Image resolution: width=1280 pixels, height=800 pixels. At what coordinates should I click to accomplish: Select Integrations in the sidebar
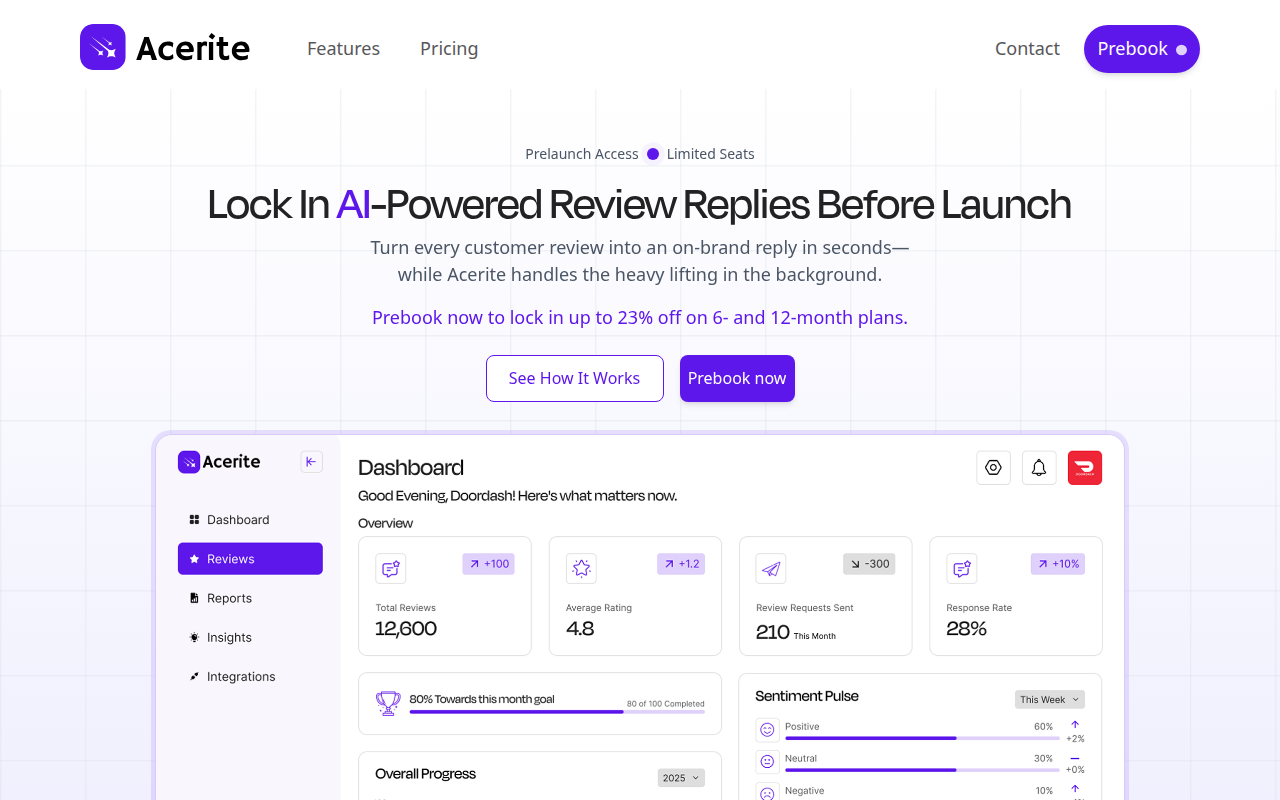(250, 676)
